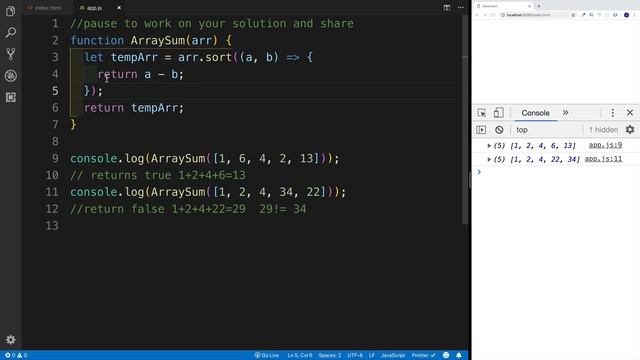Click the Prettier status bar item

423,355
